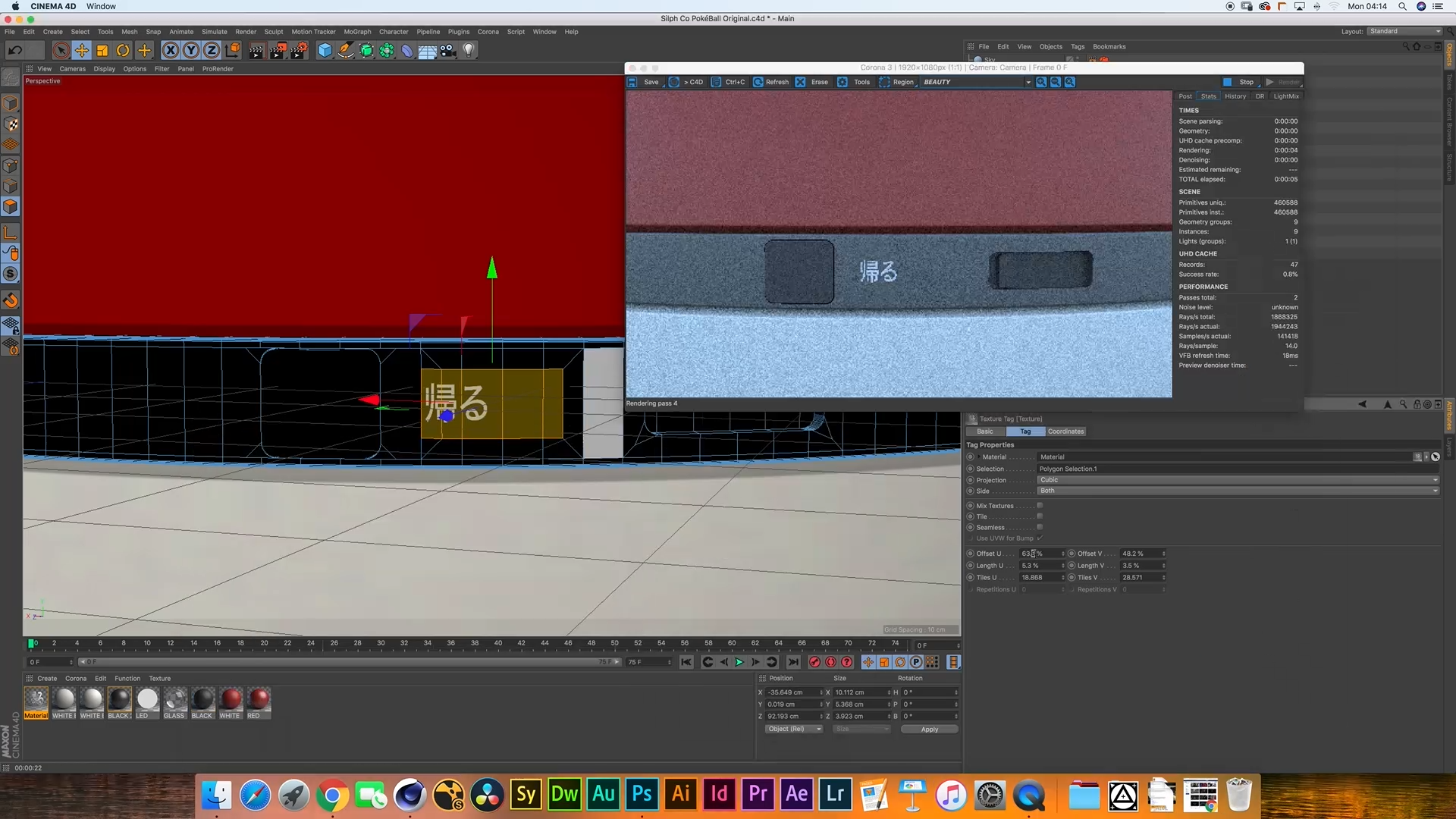Add a light object from toolbar

[469, 50]
